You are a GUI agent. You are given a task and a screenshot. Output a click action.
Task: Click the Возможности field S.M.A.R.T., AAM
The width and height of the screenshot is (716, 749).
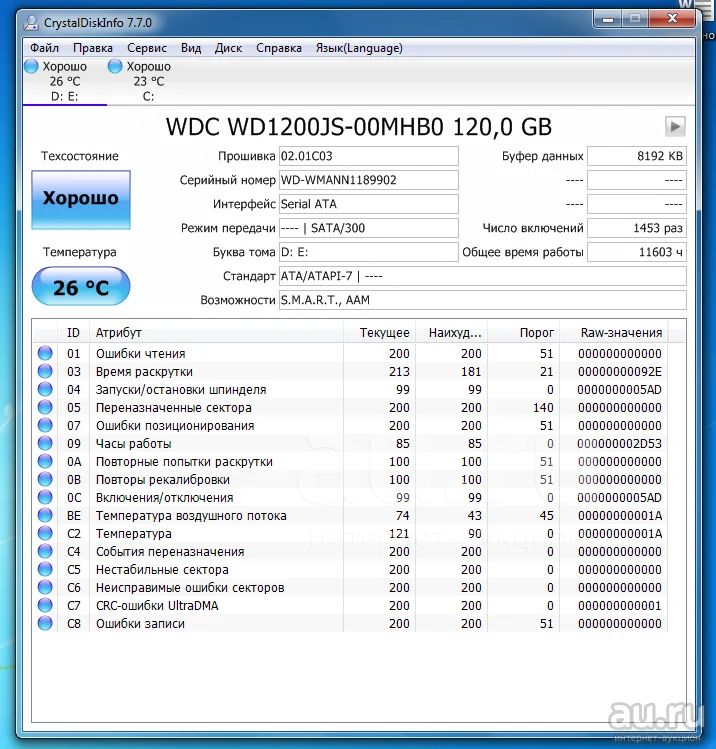click(x=483, y=300)
